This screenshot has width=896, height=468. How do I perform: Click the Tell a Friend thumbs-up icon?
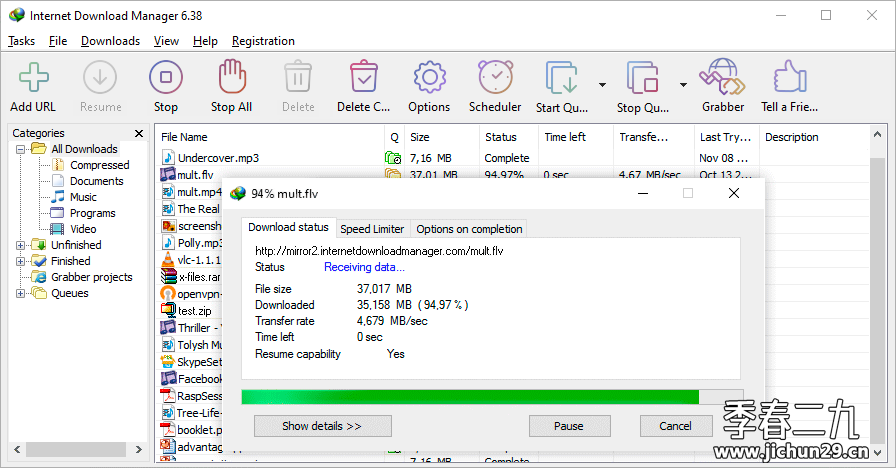[790, 77]
